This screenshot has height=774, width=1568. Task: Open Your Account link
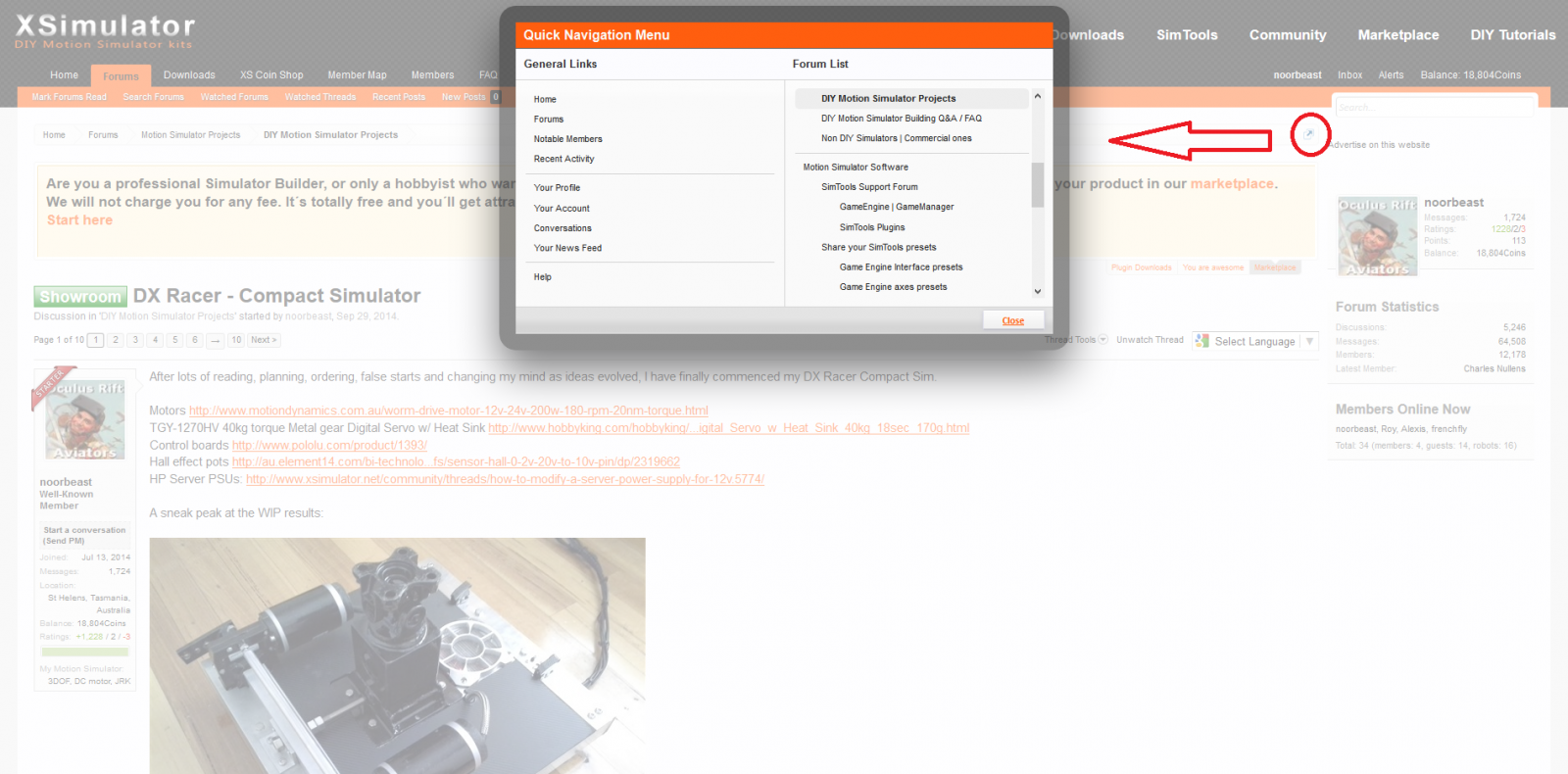point(562,208)
